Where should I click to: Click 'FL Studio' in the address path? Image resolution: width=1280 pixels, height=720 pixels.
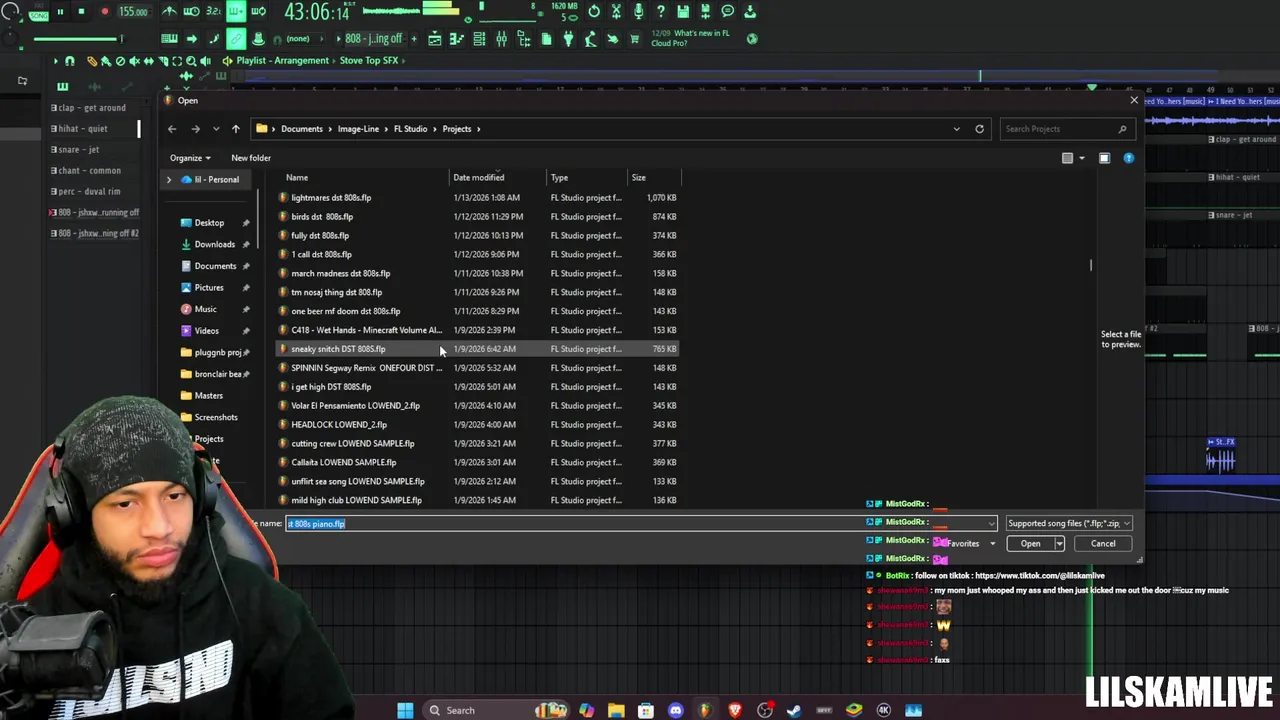click(x=410, y=129)
